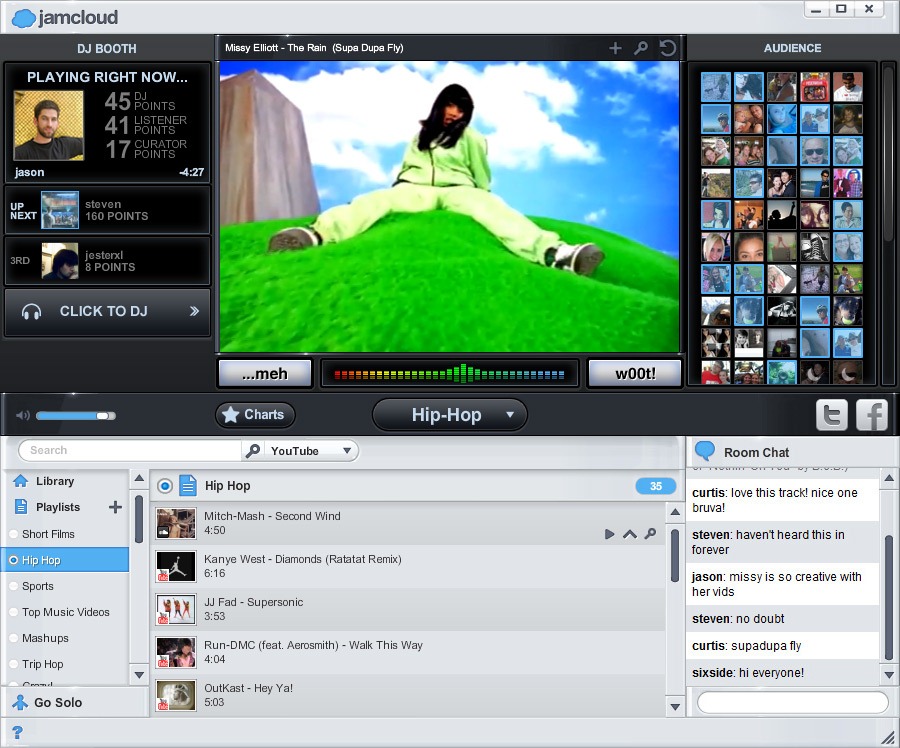900x748 pixels.
Task: Click the chat message input box
Action: [792, 702]
